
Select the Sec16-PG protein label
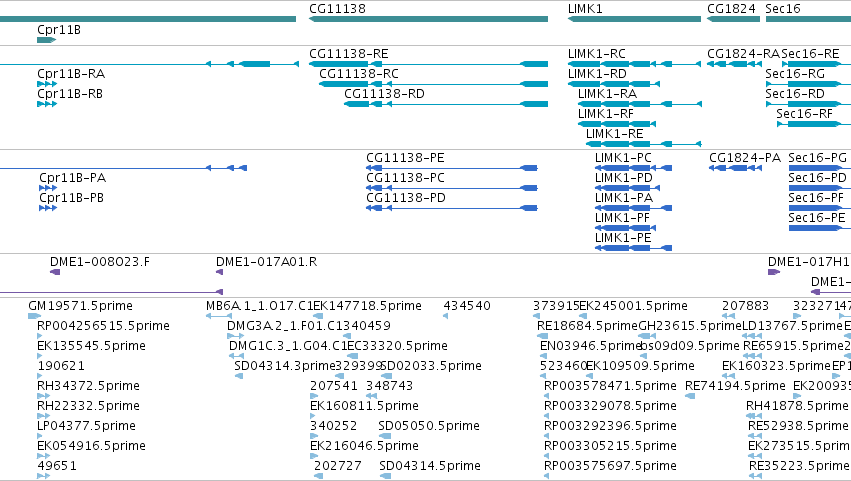[817, 158]
